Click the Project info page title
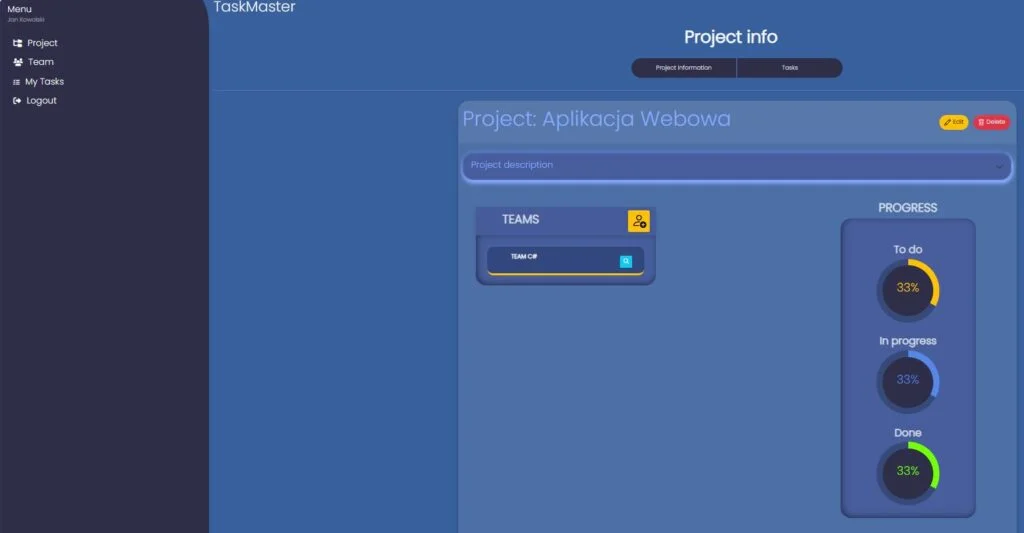This screenshot has width=1024, height=533. pyautogui.click(x=731, y=37)
